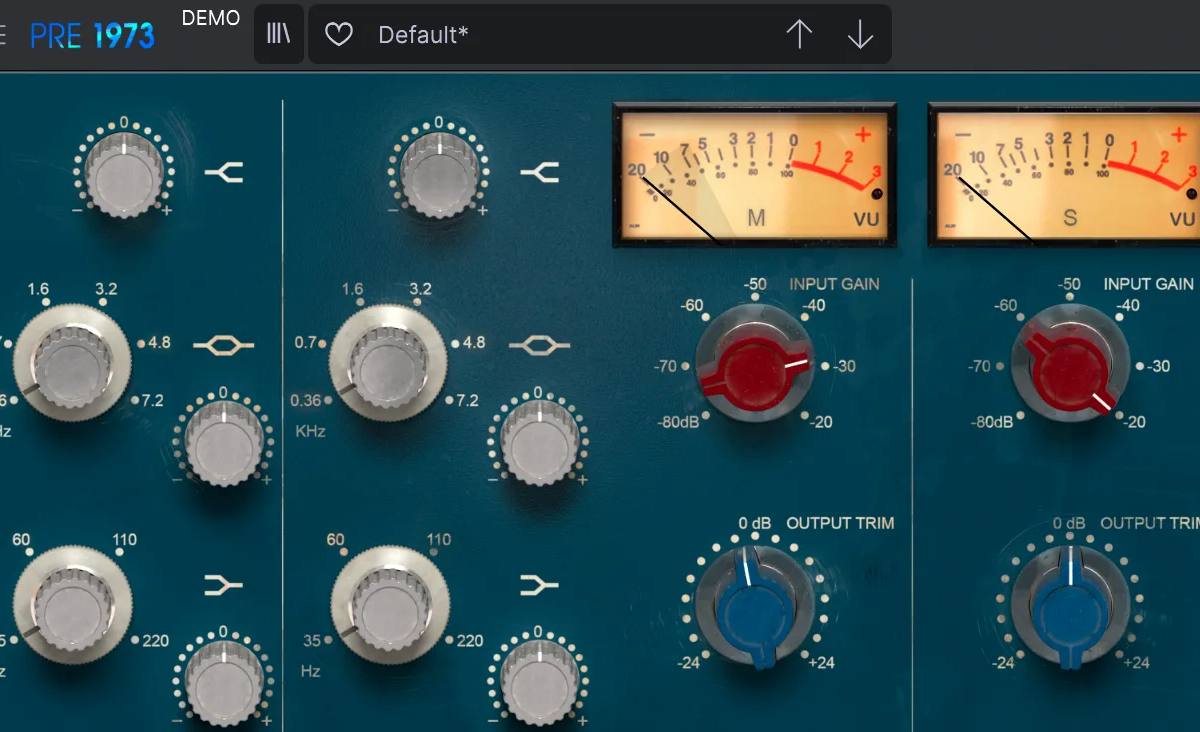1200x732 pixels.
Task: Click KHz mid frequency knob in center strip
Action: coord(388,365)
